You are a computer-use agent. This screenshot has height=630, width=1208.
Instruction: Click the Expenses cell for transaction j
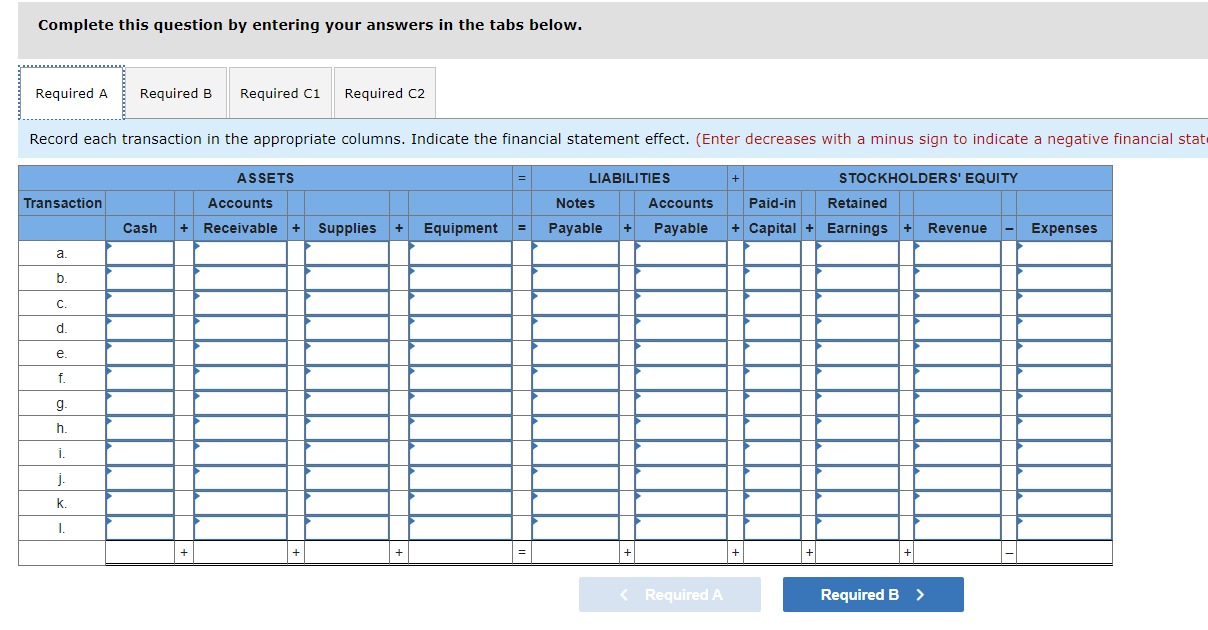pos(1064,478)
